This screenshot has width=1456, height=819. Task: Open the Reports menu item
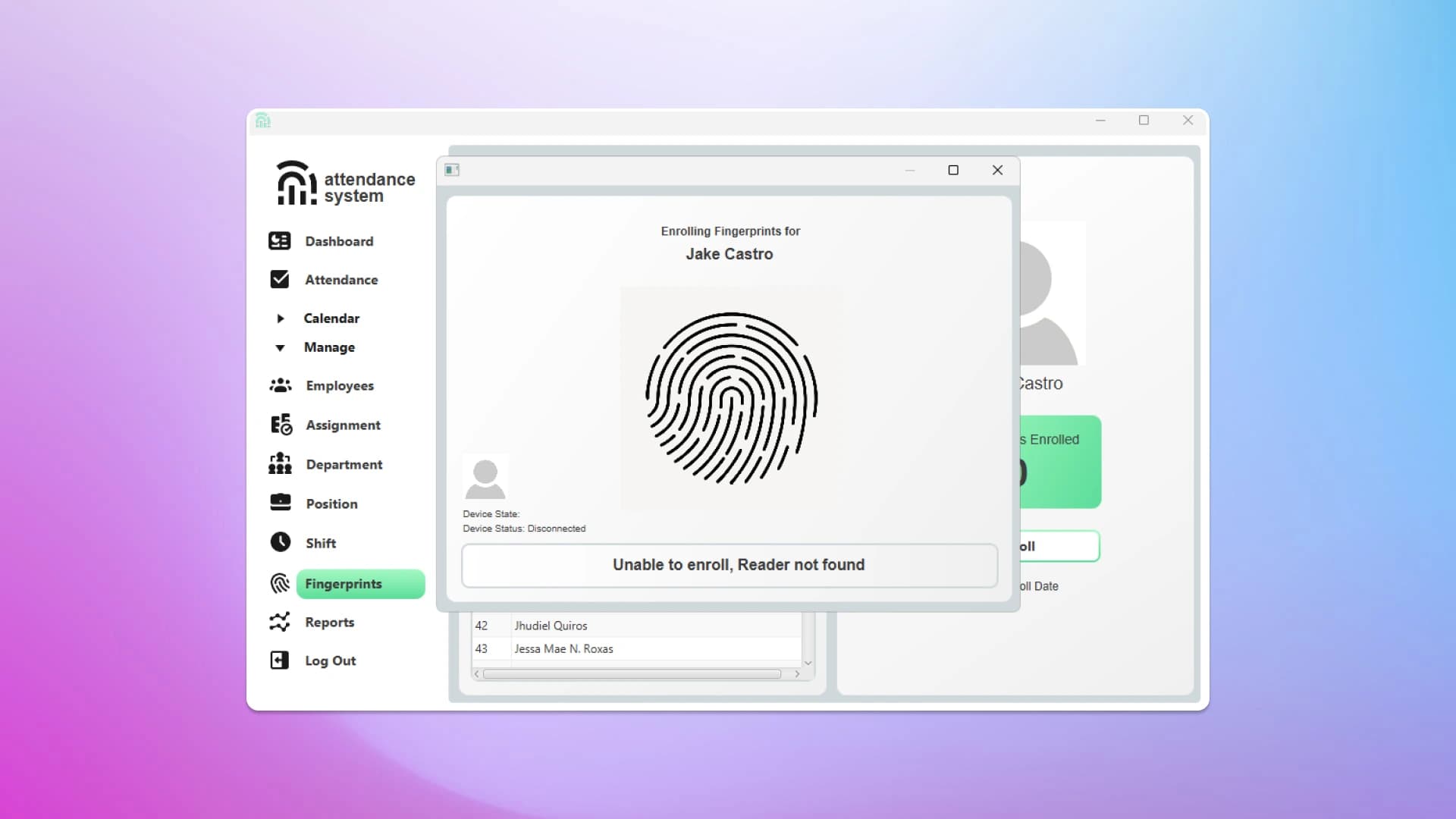[x=329, y=622]
